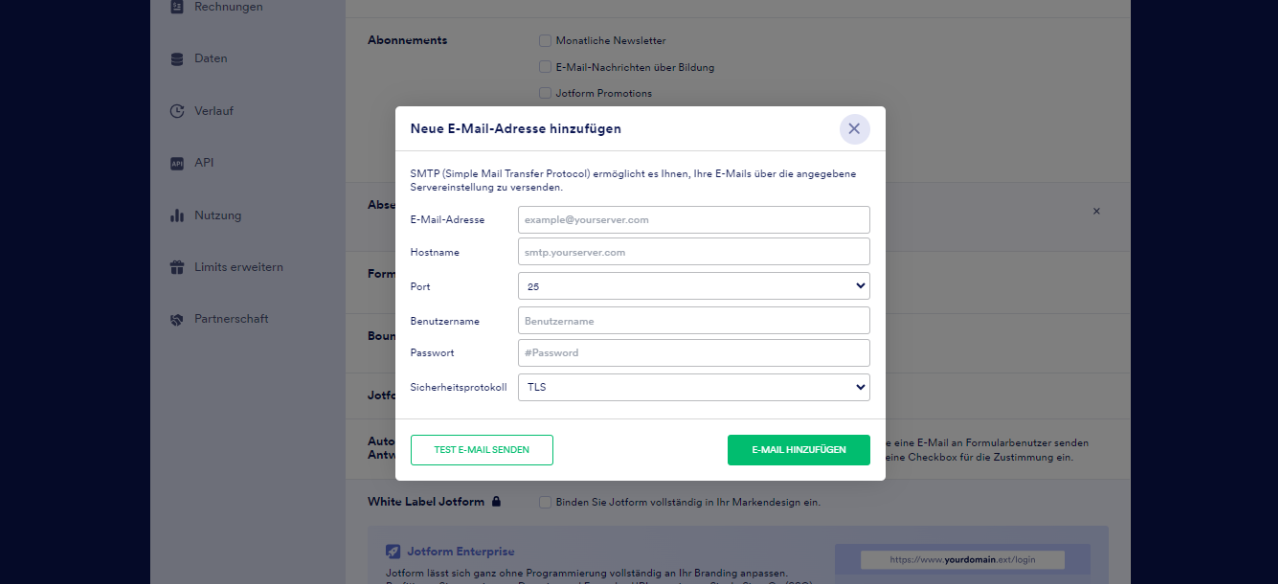Toggle E-Mail-Nachrichten über Bildung checkbox
The width and height of the screenshot is (1278, 584).
[545, 67]
